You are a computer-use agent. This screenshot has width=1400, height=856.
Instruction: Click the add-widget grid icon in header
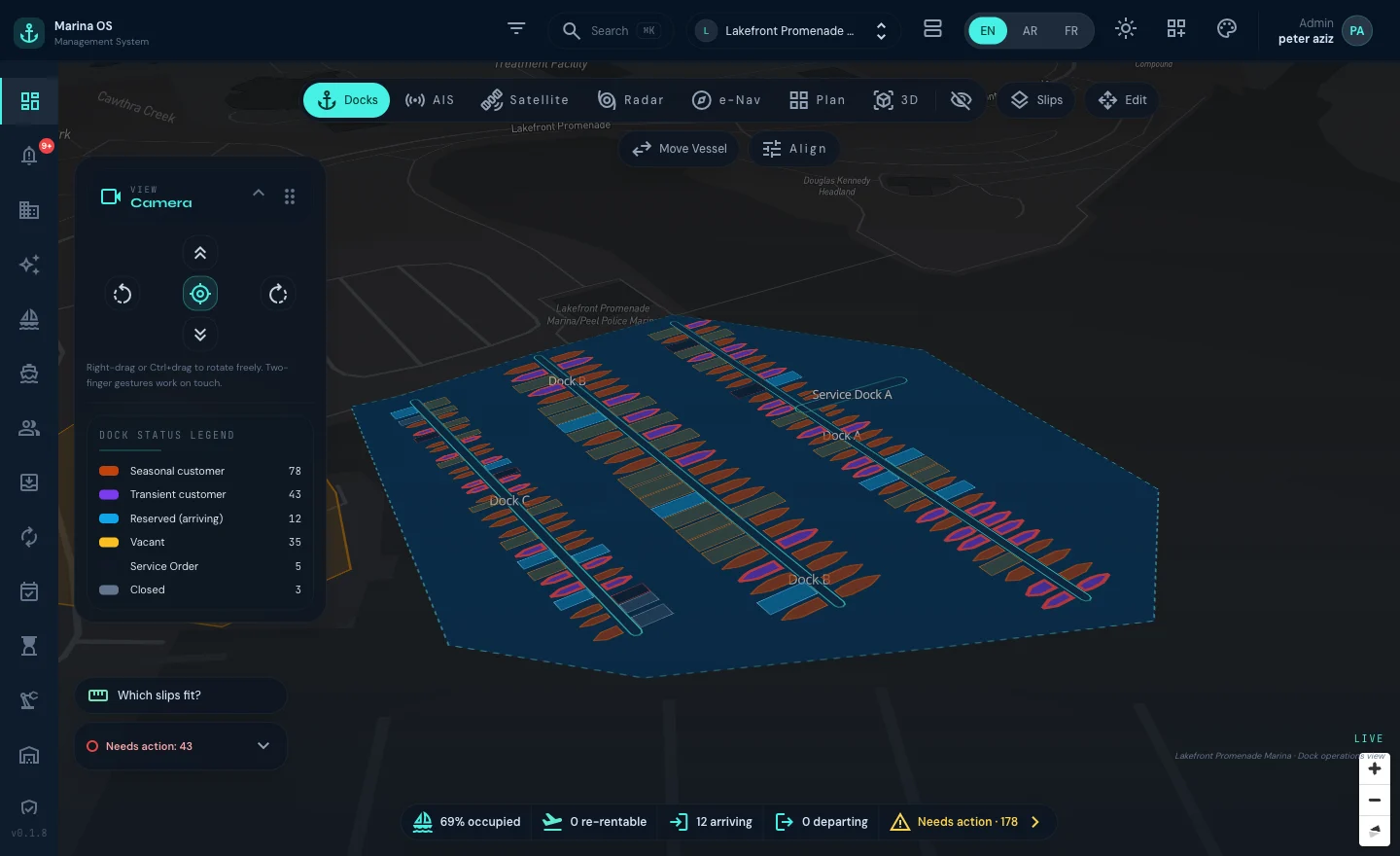[1176, 29]
